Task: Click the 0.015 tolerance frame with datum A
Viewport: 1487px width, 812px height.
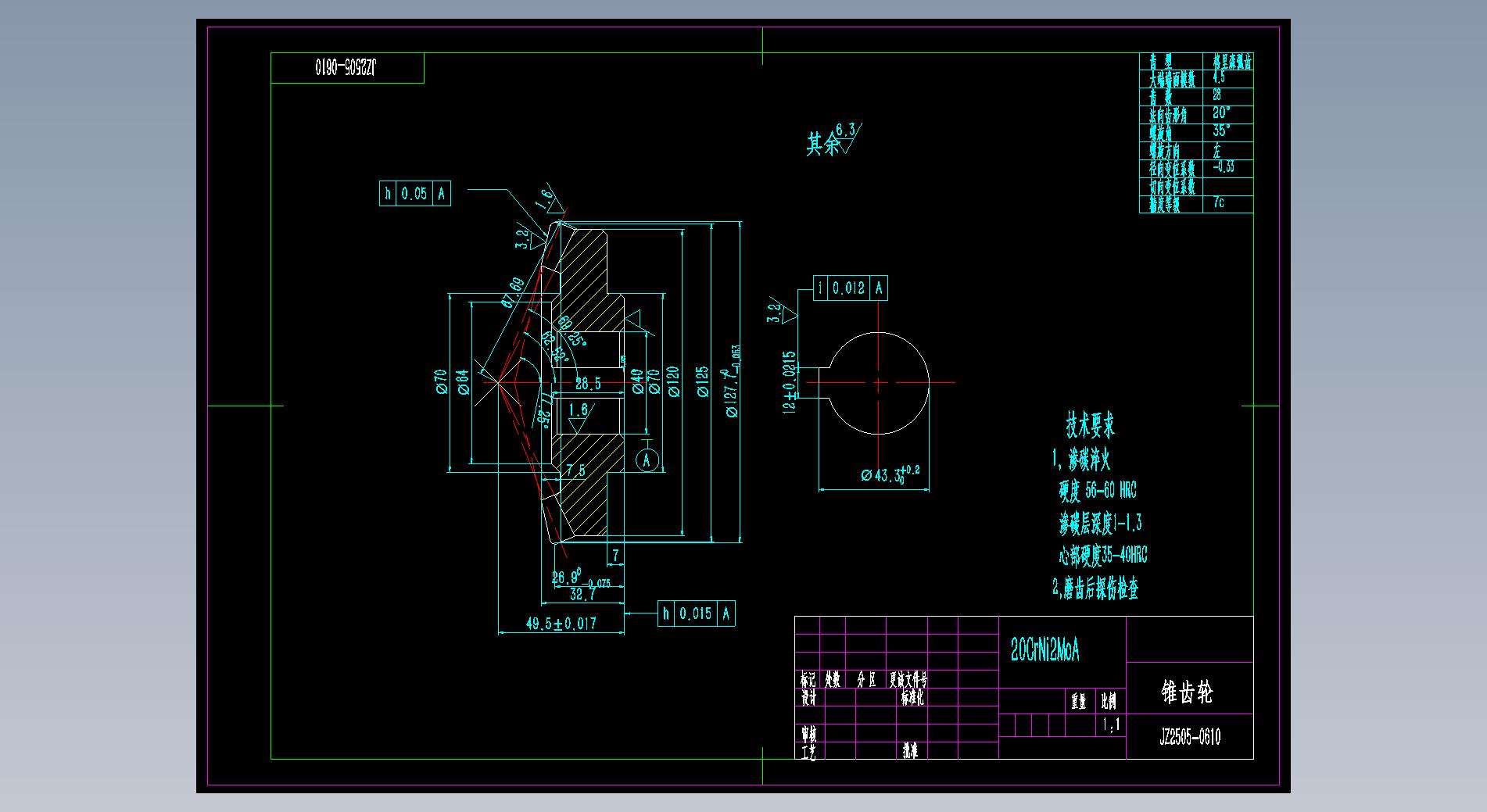Action: [696, 614]
